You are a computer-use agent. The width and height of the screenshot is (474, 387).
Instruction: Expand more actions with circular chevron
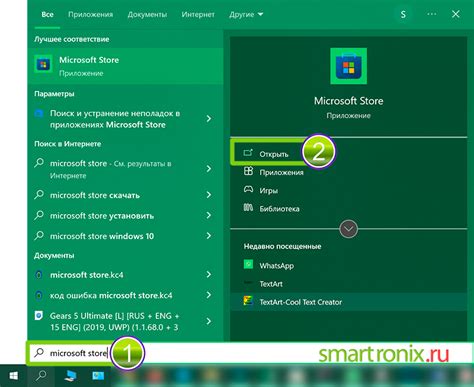(348, 229)
